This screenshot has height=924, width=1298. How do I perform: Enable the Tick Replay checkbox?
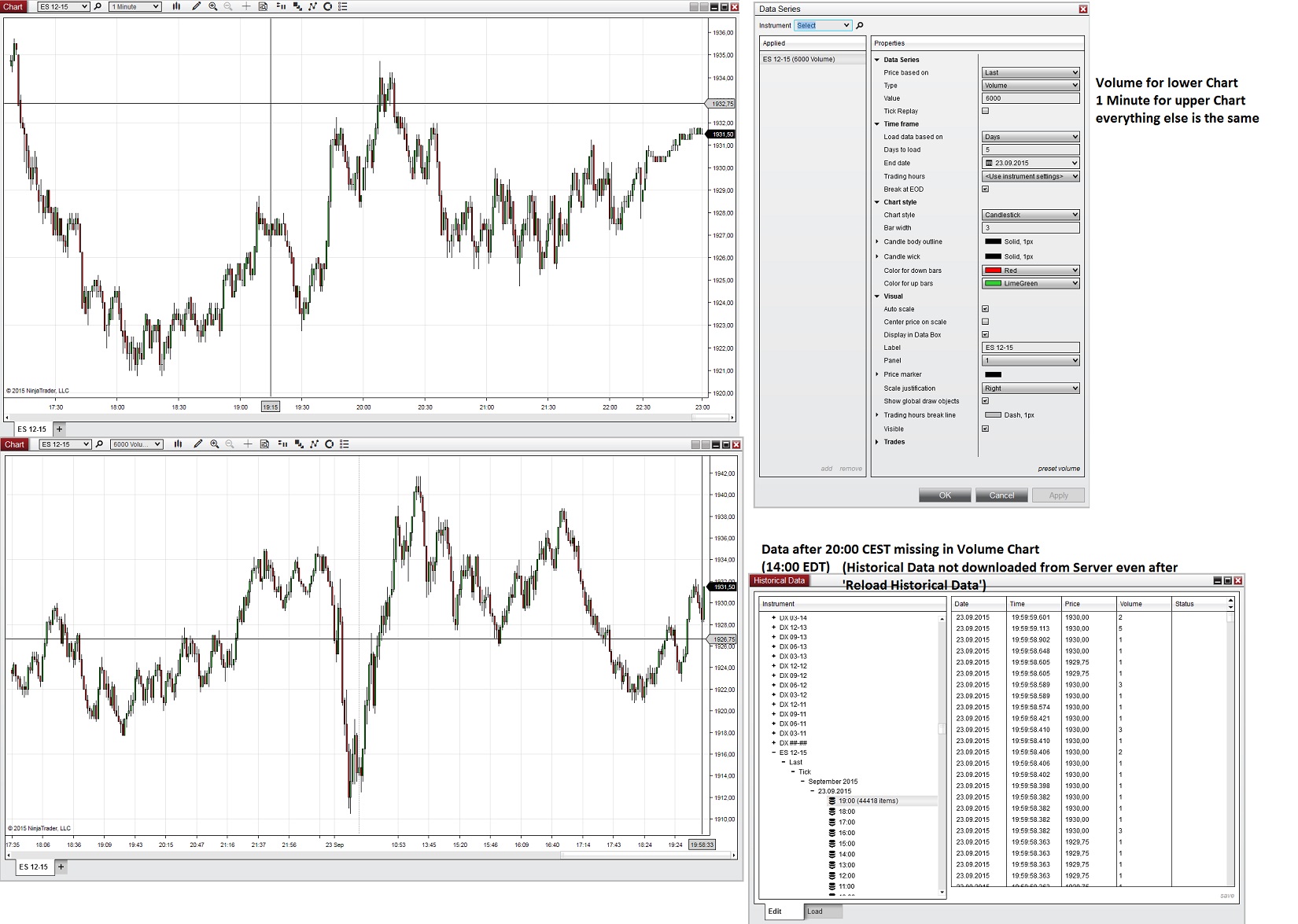985,111
